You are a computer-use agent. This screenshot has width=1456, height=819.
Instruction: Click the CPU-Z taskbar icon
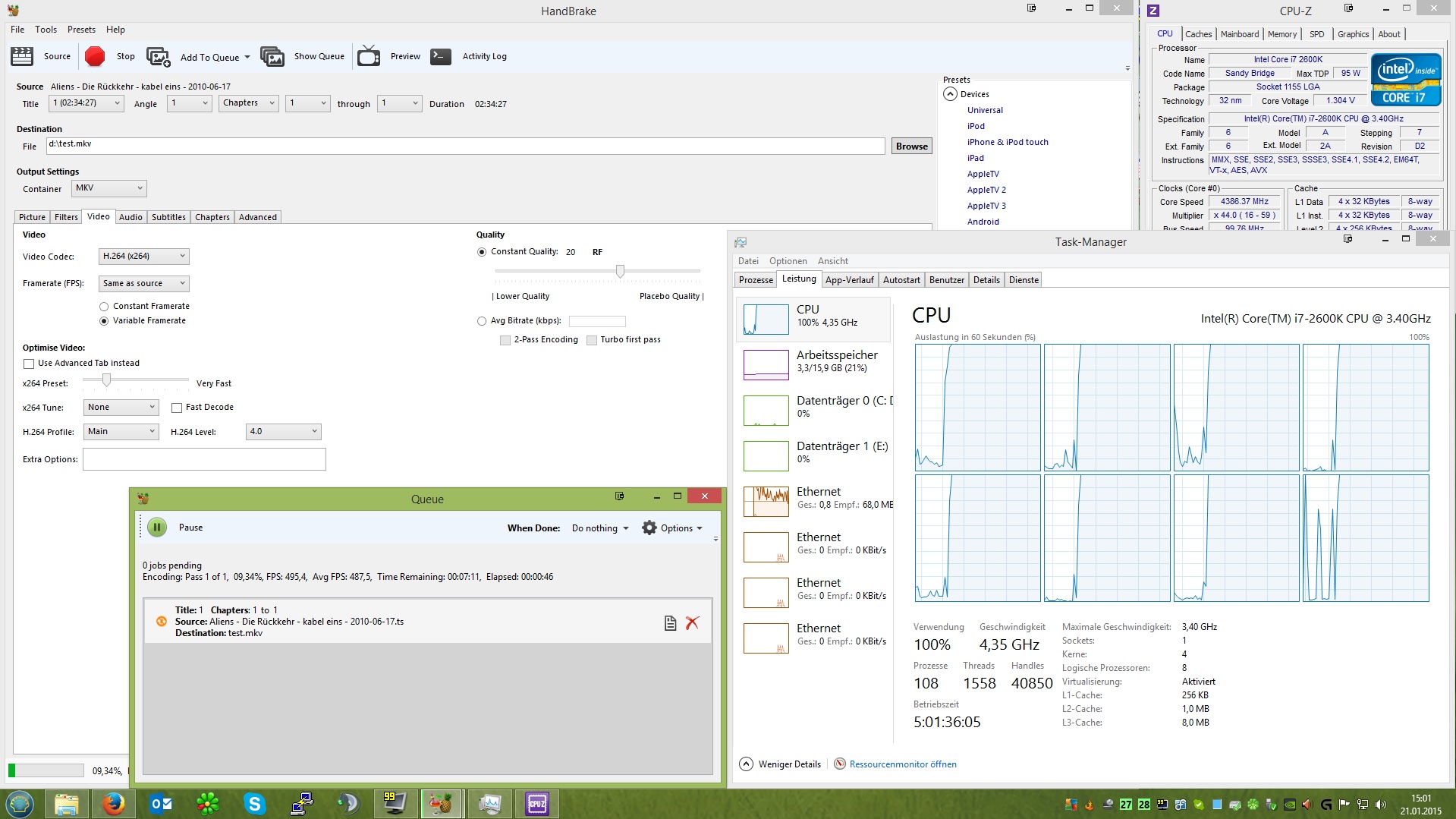pyautogui.click(x=537, y=803)
